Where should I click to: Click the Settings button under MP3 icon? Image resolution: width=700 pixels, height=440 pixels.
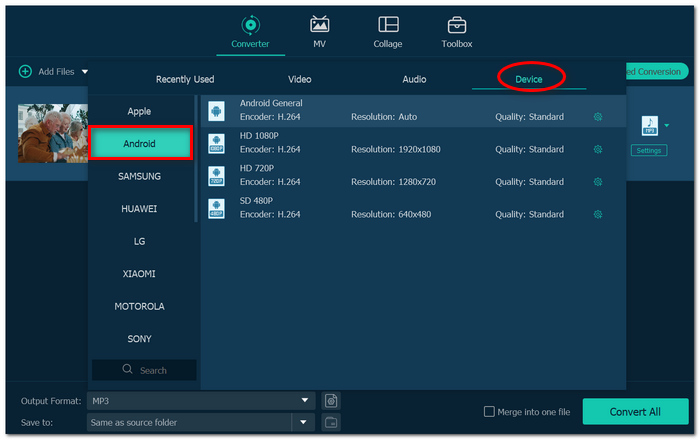pyautogui.click(x=649, y=150)
